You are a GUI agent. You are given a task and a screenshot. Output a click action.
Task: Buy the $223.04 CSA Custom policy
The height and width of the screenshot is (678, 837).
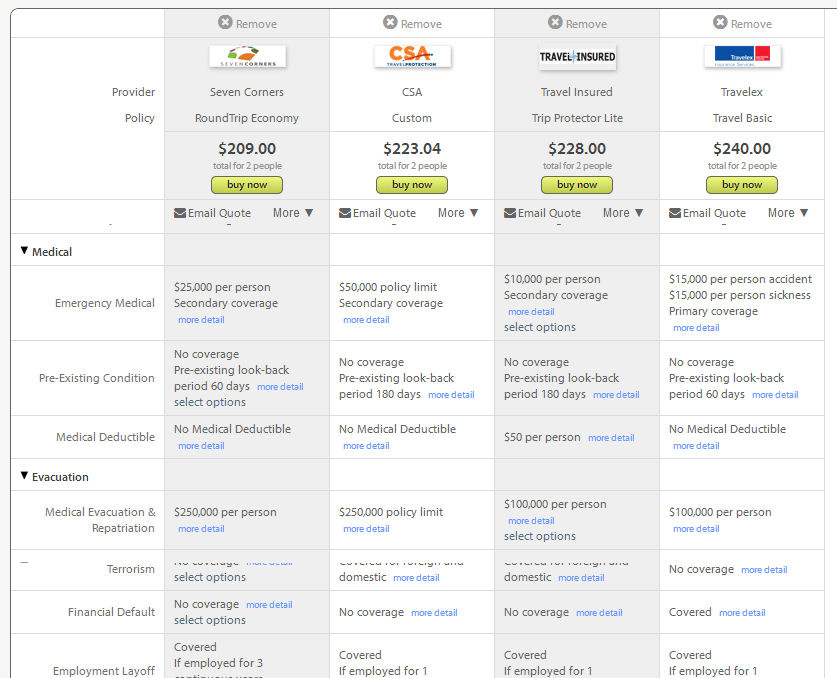pos(412,185)
